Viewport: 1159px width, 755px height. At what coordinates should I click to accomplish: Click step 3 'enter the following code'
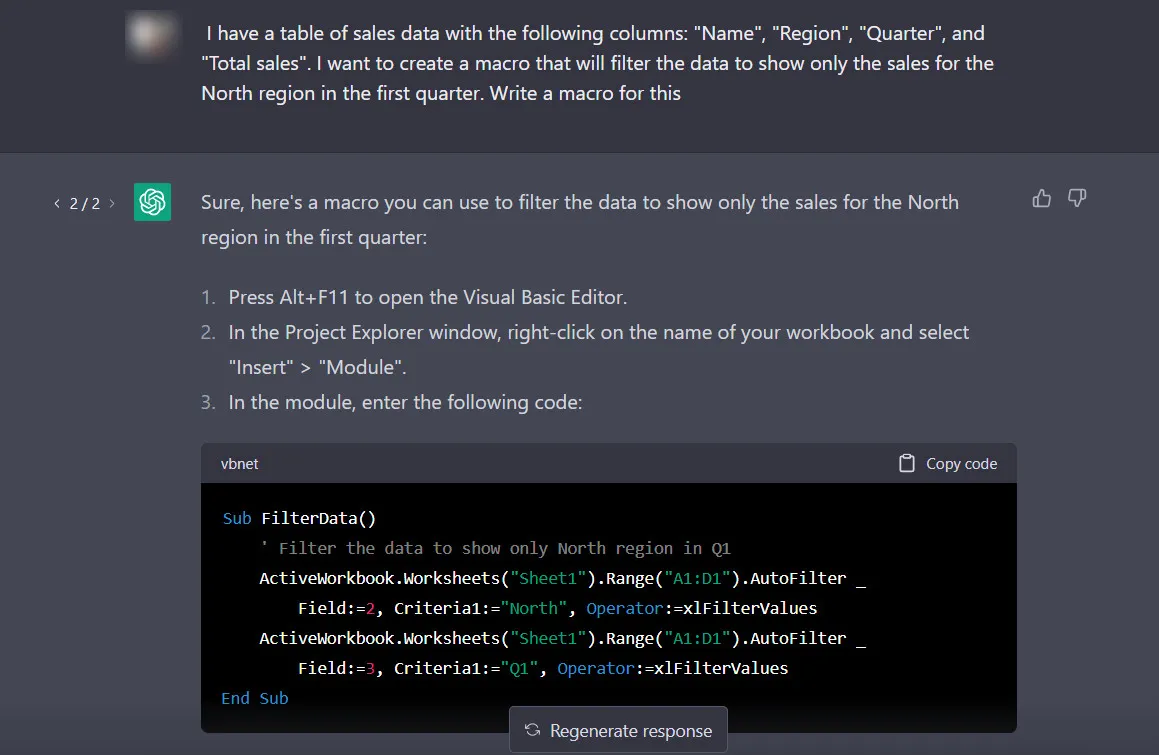tap(405, 402)
